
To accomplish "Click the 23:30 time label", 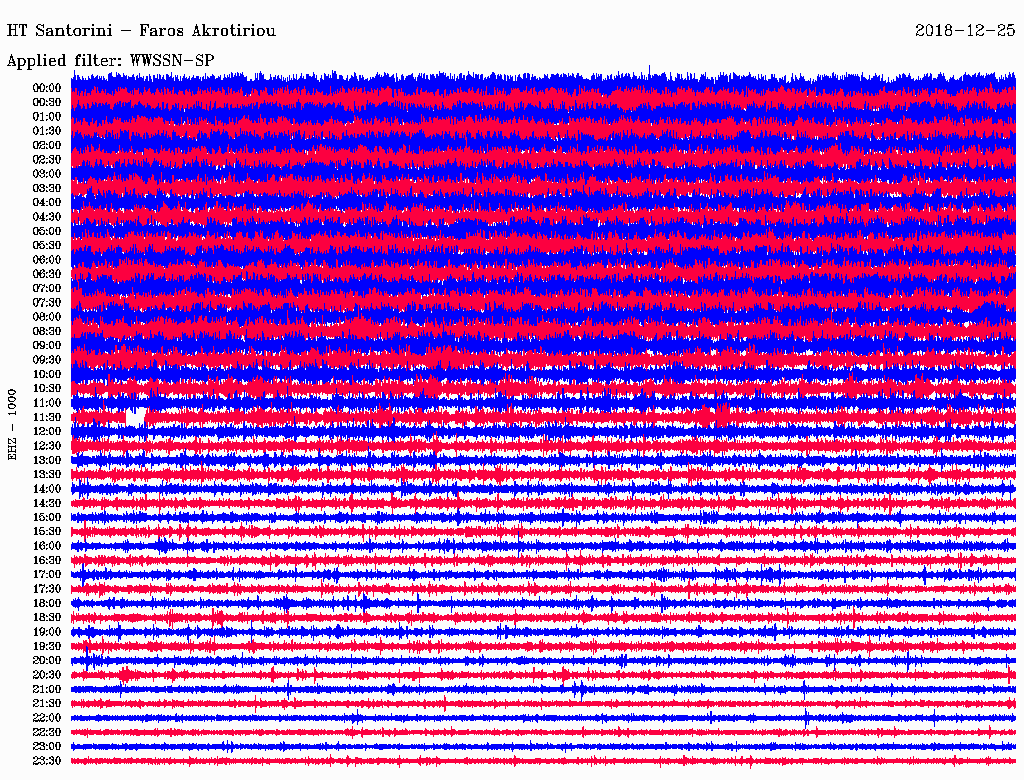I will click(x=47, y=761).
